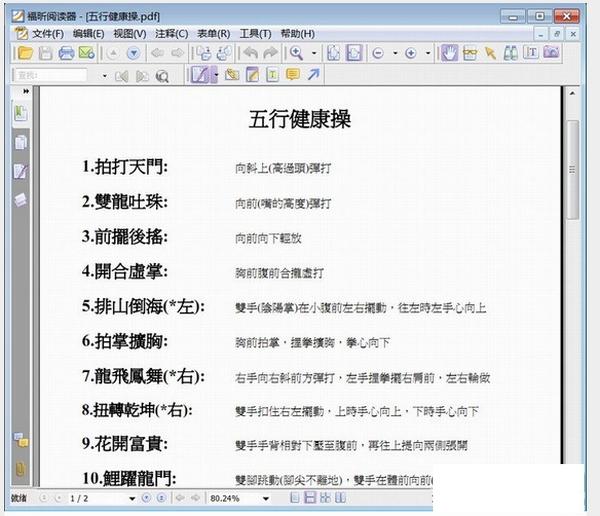Open the 注释(C) menu
Screen dimensions: 600x516
click(171, 34)
